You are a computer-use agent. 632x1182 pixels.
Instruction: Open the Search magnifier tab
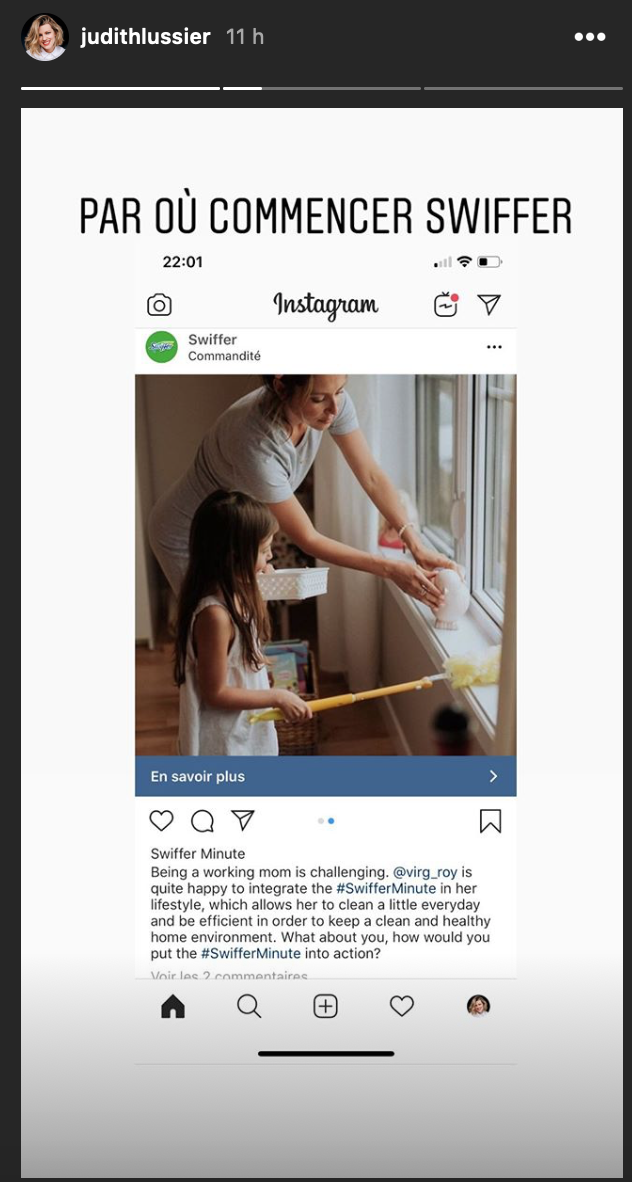[249, 1006]
